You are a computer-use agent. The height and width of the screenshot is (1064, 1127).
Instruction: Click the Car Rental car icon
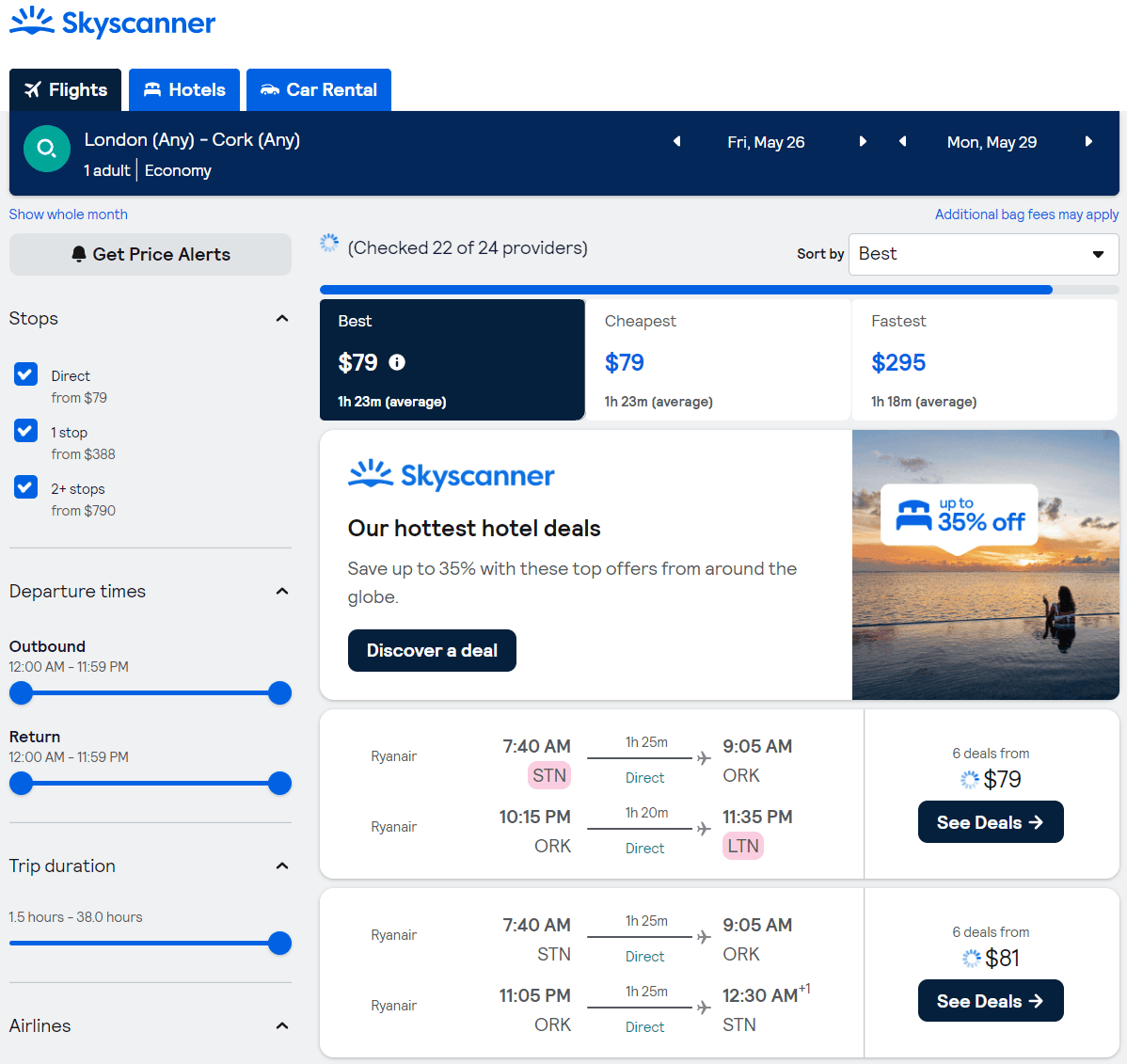pyautogui.click(x=270, y=89)
